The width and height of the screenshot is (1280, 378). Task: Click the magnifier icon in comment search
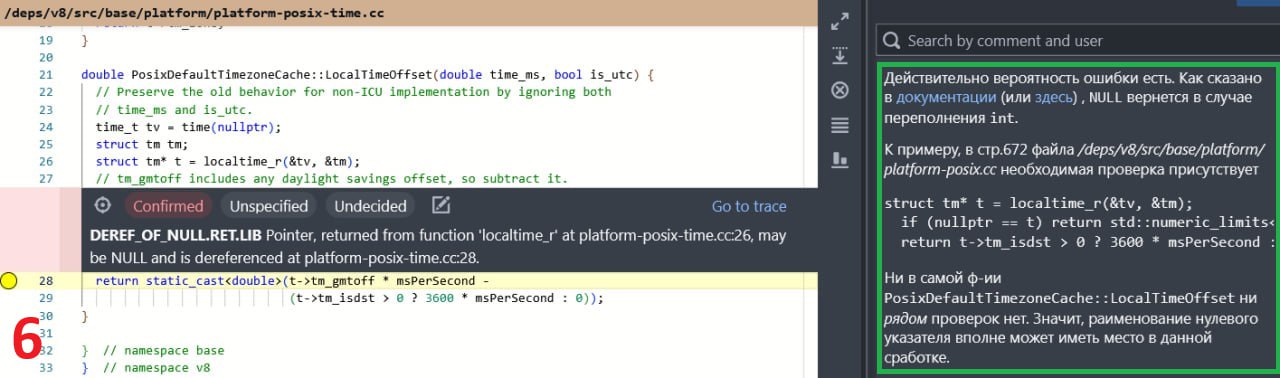coord(891,41)
